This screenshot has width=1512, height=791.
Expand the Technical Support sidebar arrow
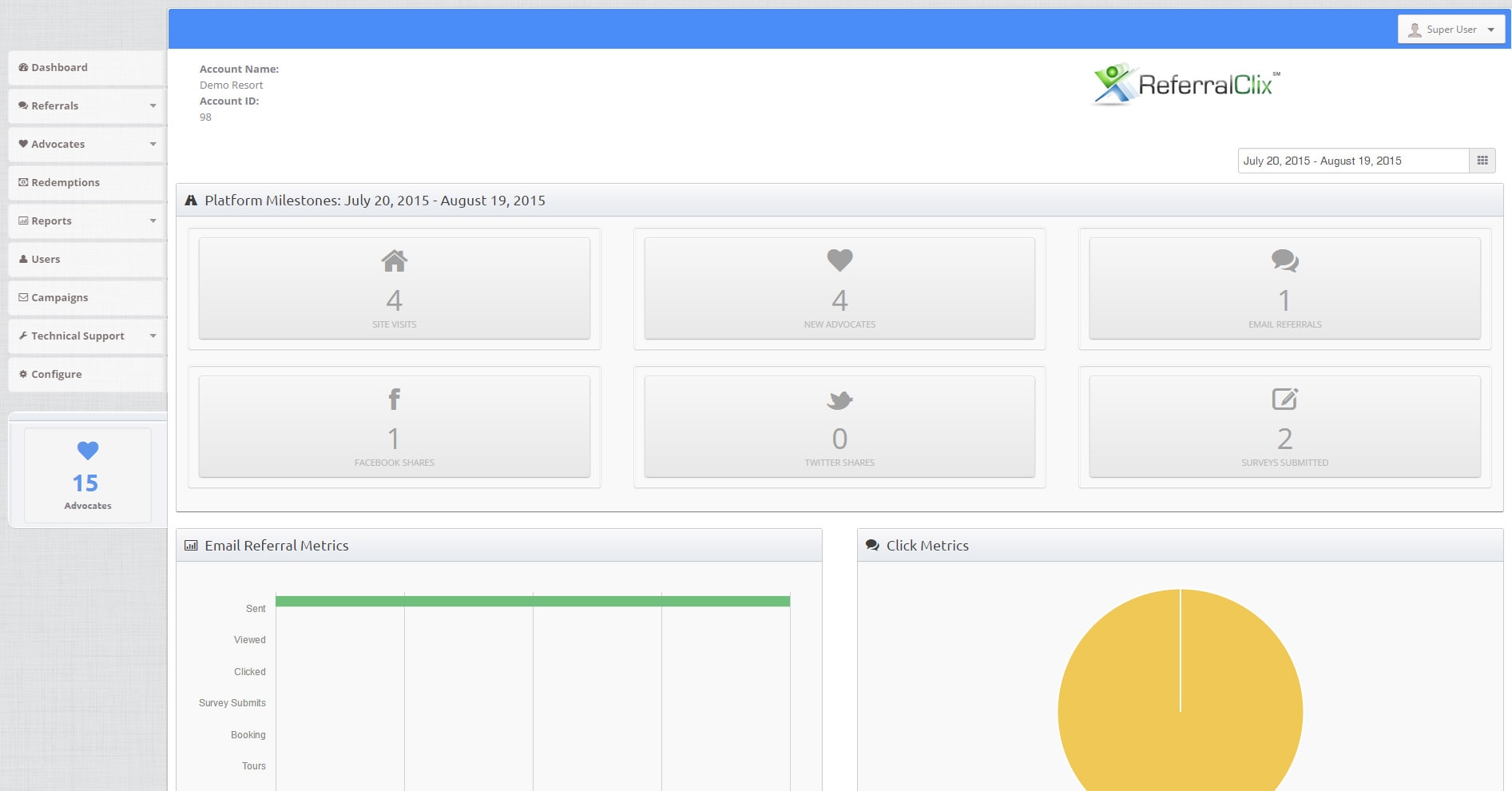[153, 336]
